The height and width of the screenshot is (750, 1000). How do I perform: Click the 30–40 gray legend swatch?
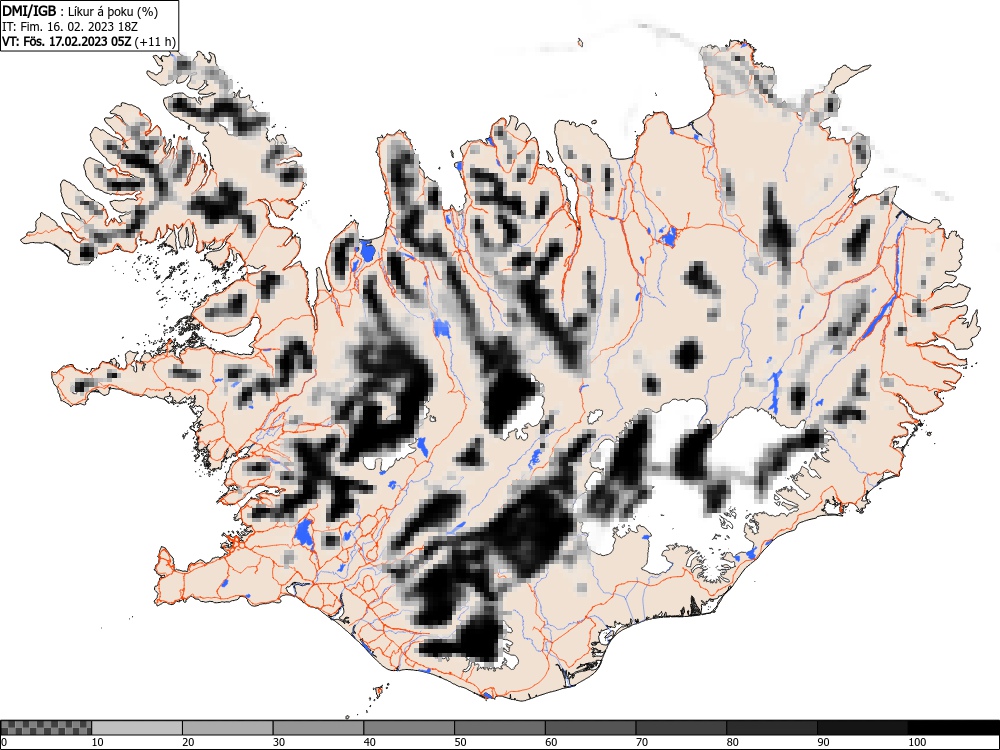318,728
